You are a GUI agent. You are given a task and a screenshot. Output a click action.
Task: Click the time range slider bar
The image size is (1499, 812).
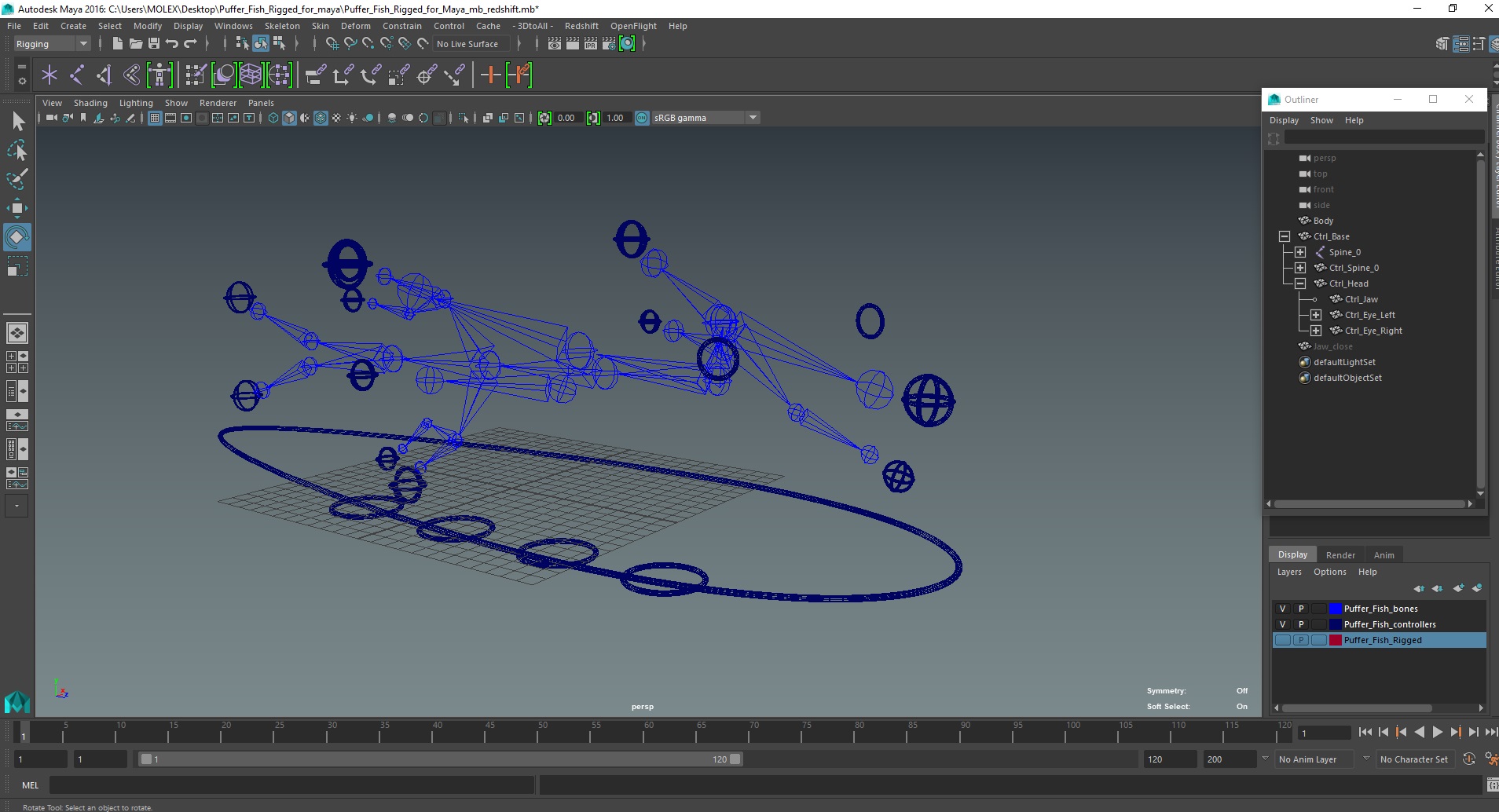point(440,759)
